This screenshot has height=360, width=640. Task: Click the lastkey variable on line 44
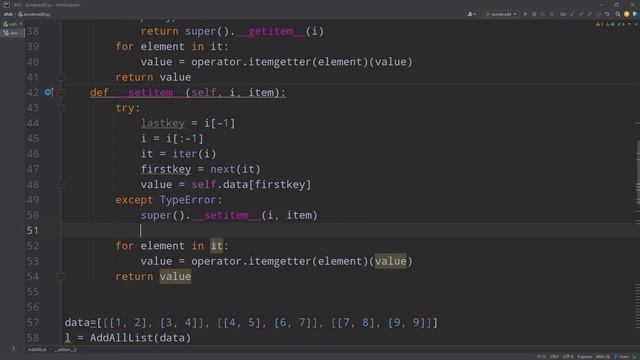pos(162,123)
